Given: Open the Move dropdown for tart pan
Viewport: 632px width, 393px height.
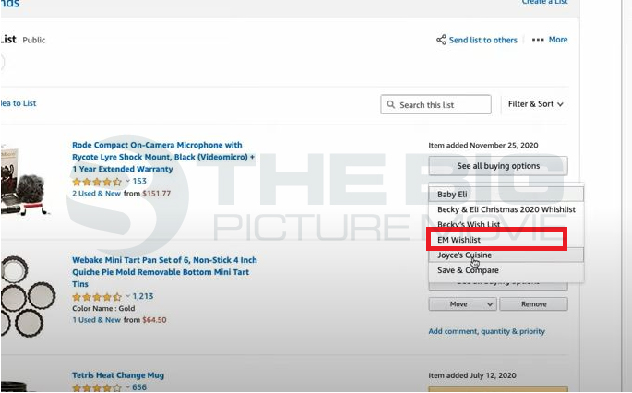Looking at the screenshot, I should (x=463, y=304).
